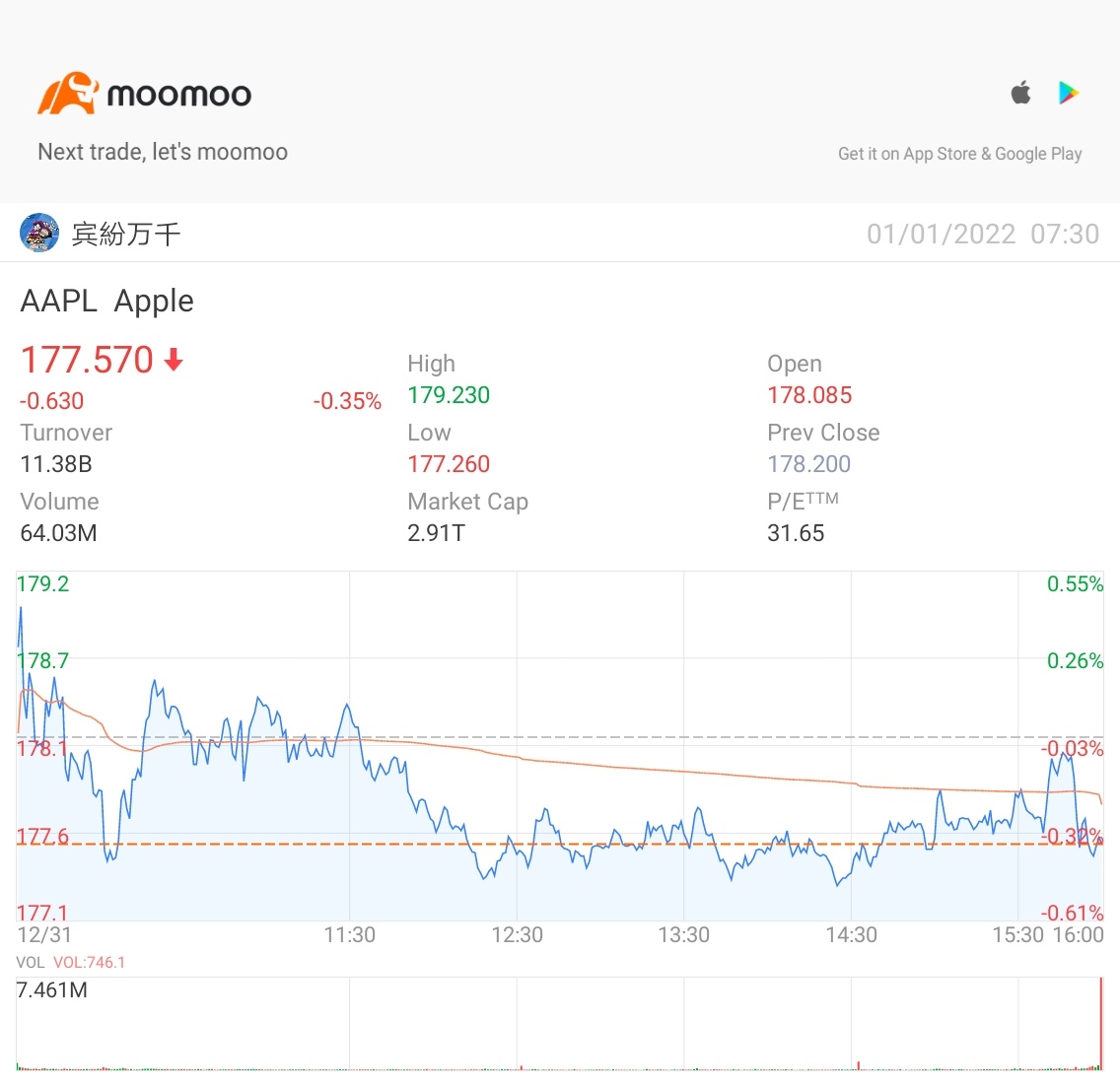Select username 宾紛万千

pyautogui.click(x=126, y=235)
